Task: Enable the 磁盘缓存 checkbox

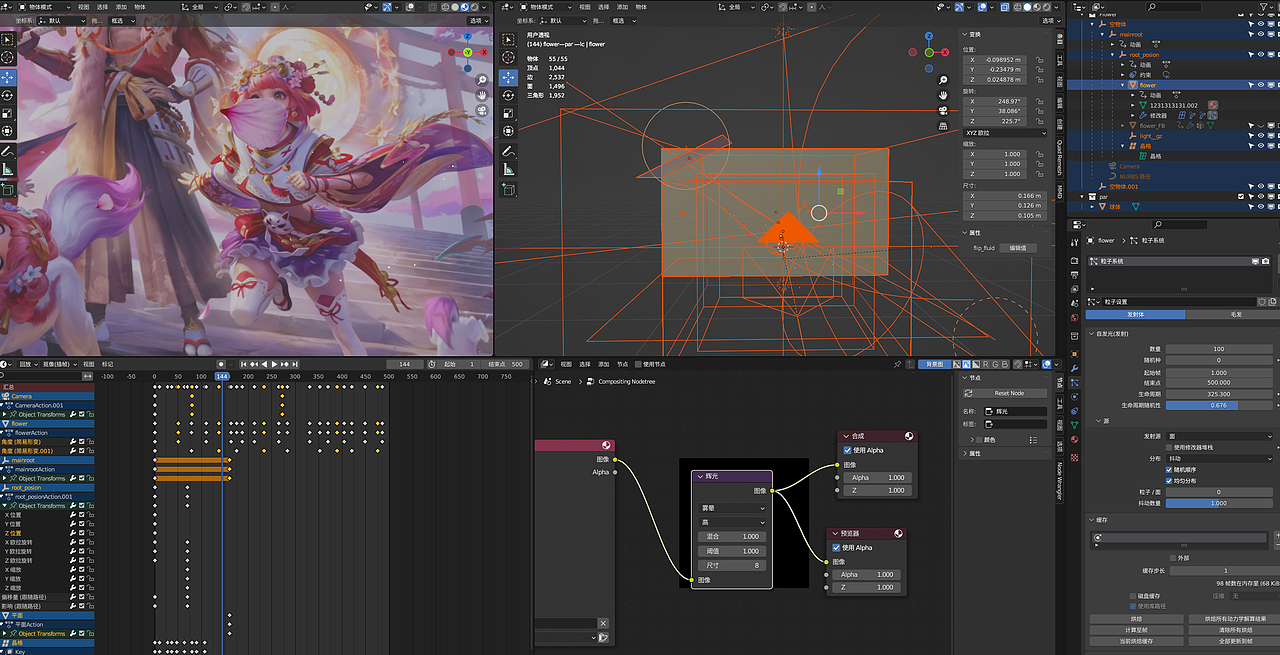Action: tap(1132, 595)
